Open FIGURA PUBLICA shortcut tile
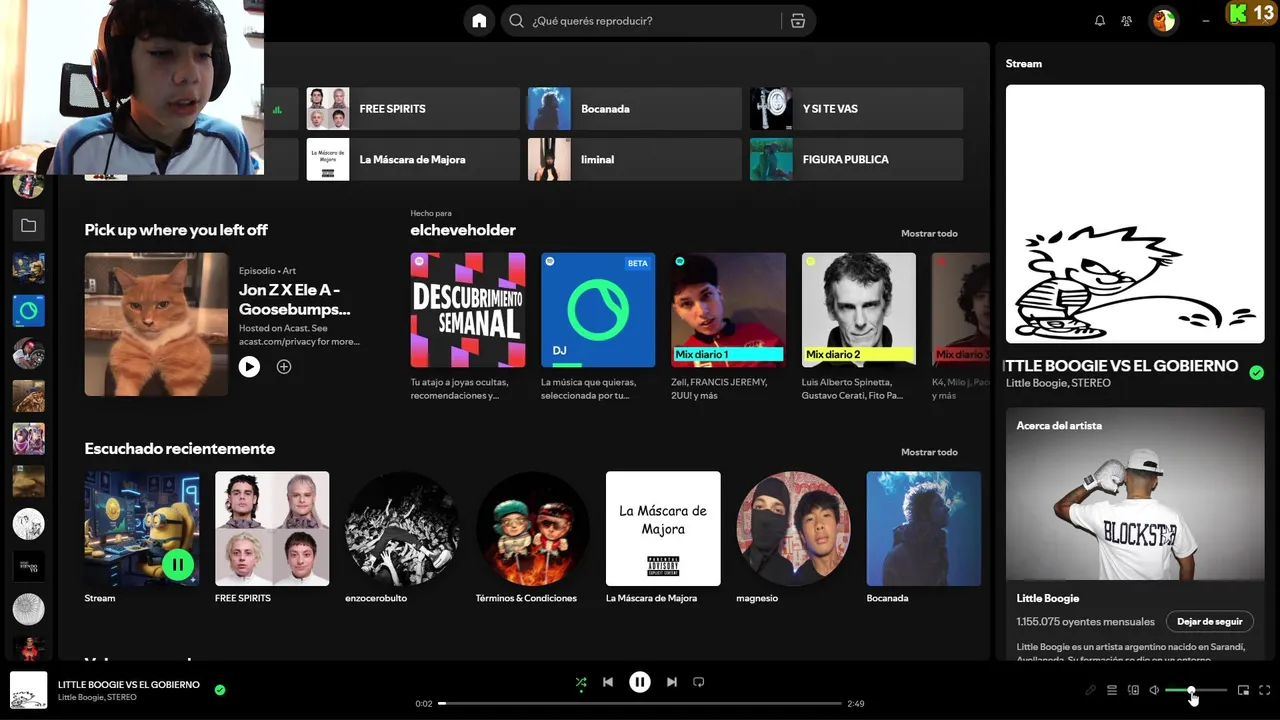Viewport: 1280px width, 720px height. (857, 159)
